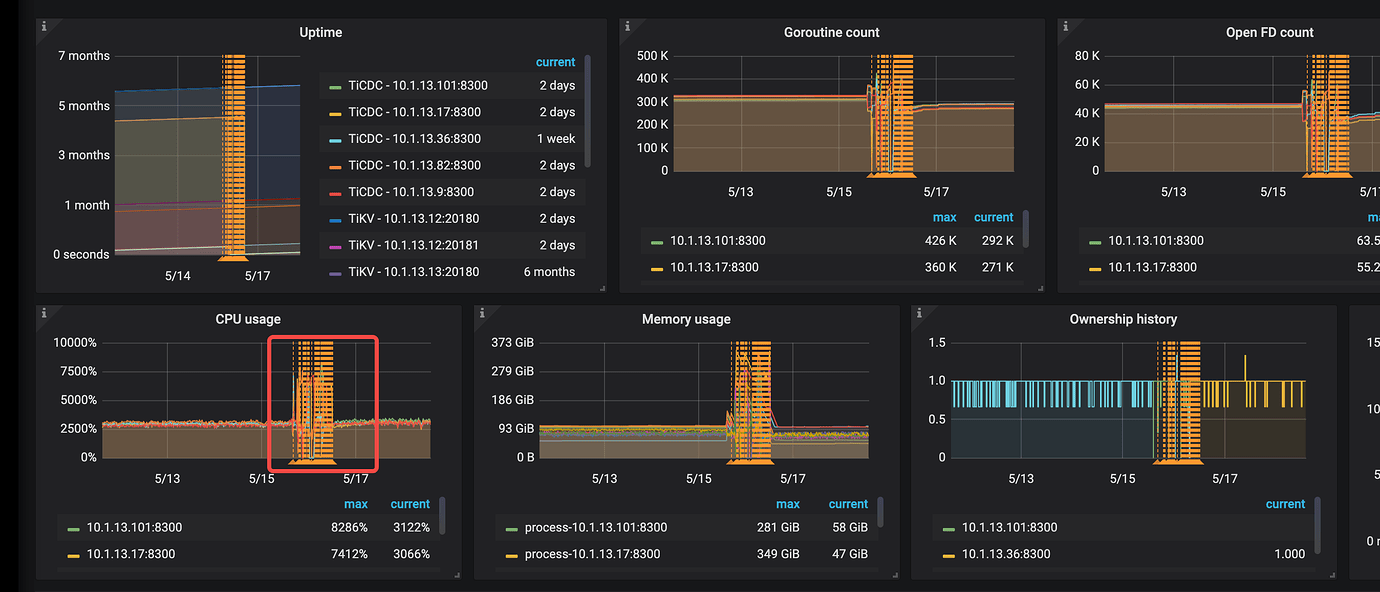Click the info icon on the Uptime panel
Screen dimensions: 1380x592
pyautogui.click(x=44, y=27)
